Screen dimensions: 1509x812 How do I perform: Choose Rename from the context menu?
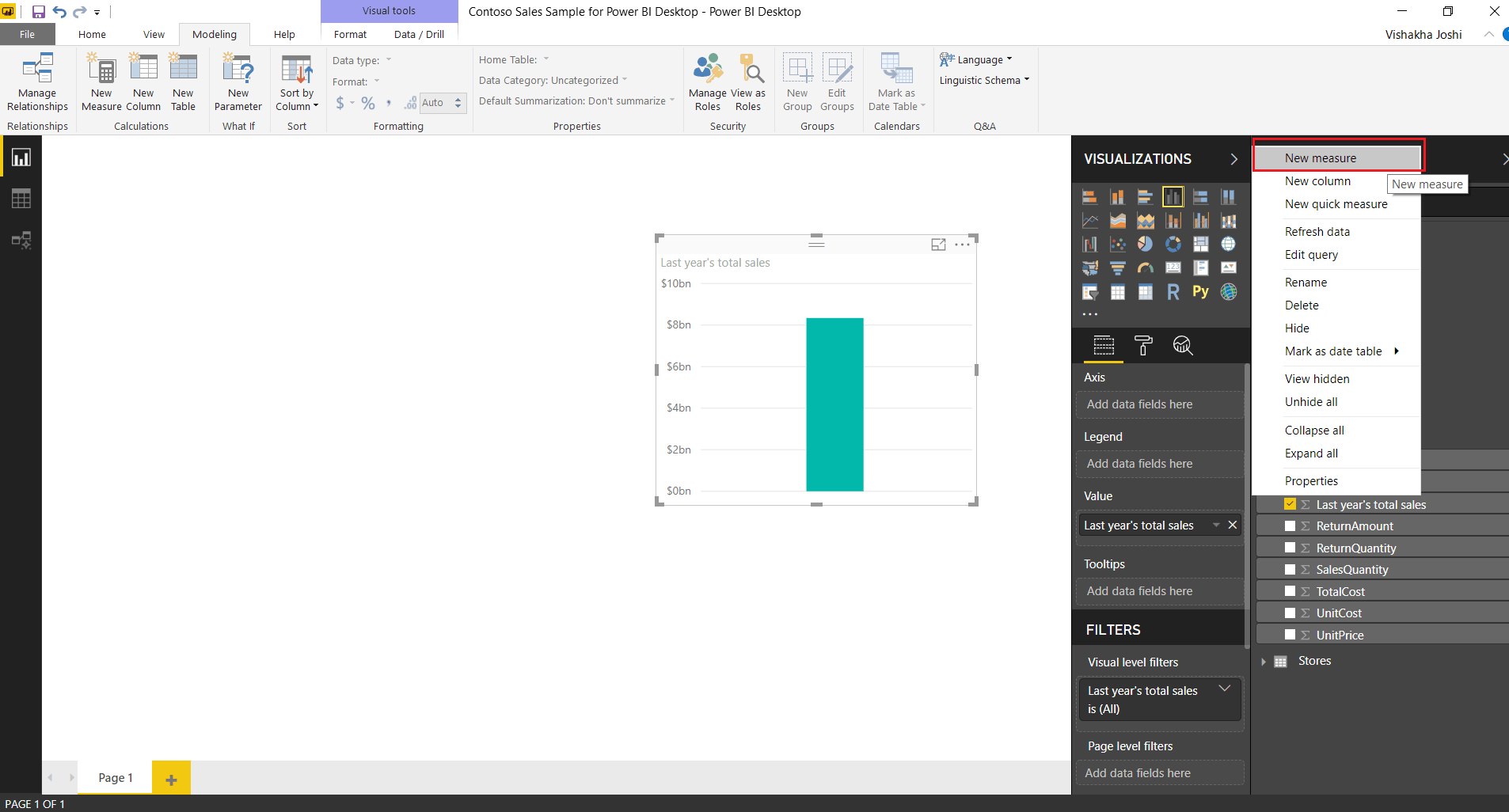(1305, 282)
